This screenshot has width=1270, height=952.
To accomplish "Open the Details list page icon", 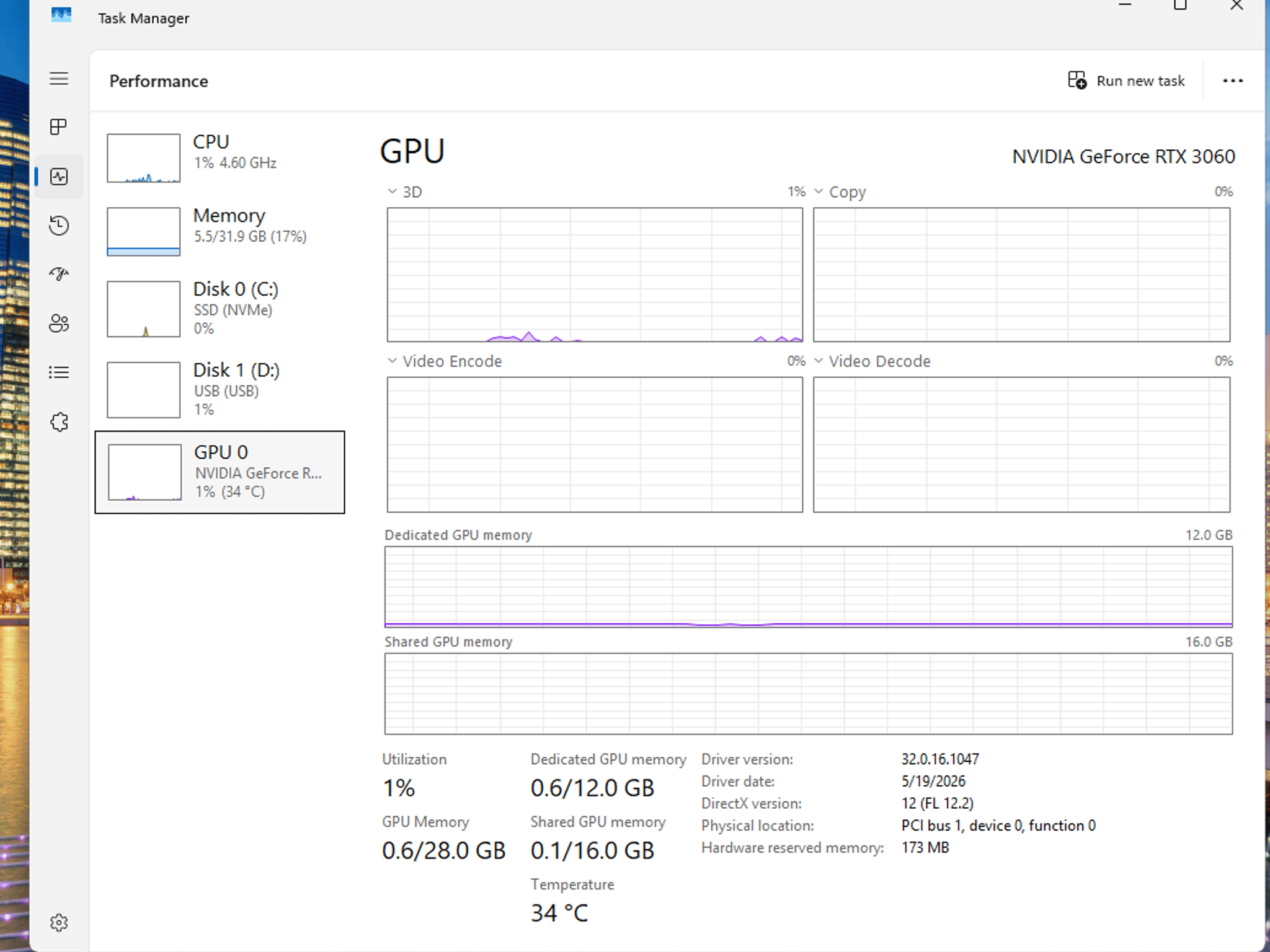I will [x=59, y=372].
